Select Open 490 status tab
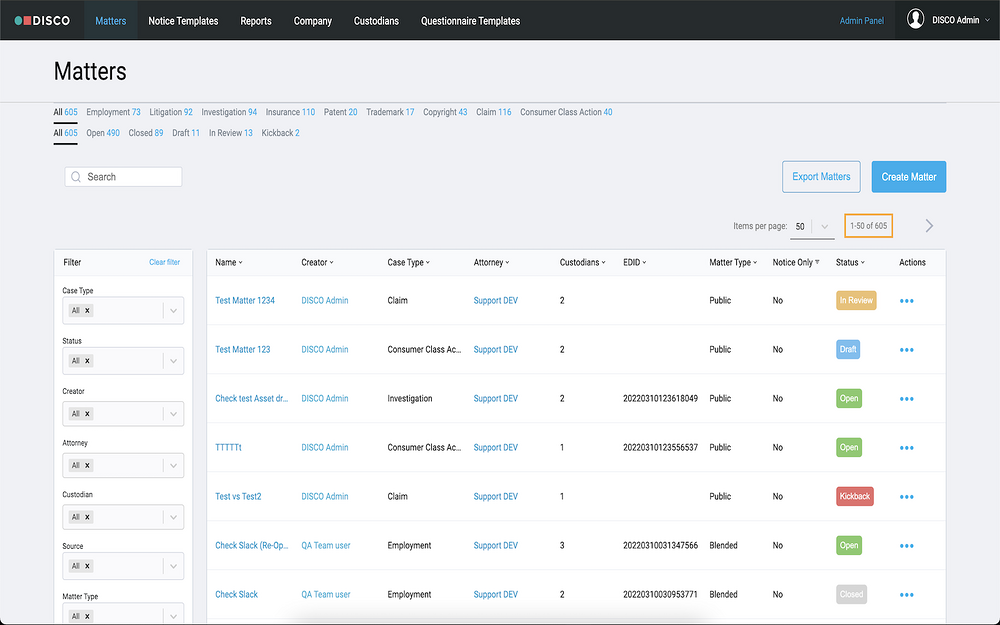Image resolution: width=1000 pixels, height=625 pixels. tap(103, 133)
